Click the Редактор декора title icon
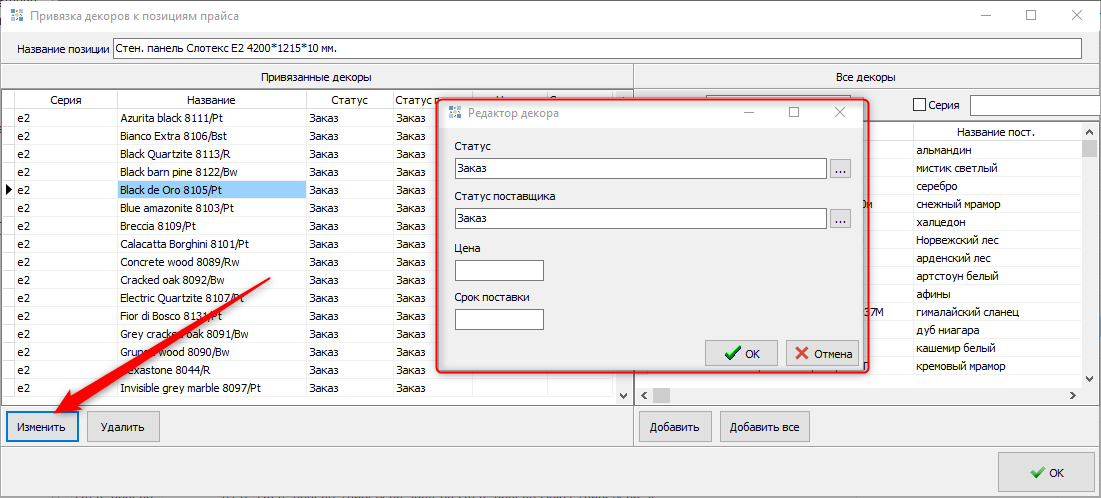The image size is (1101, 498). click(x=455, y=113)
